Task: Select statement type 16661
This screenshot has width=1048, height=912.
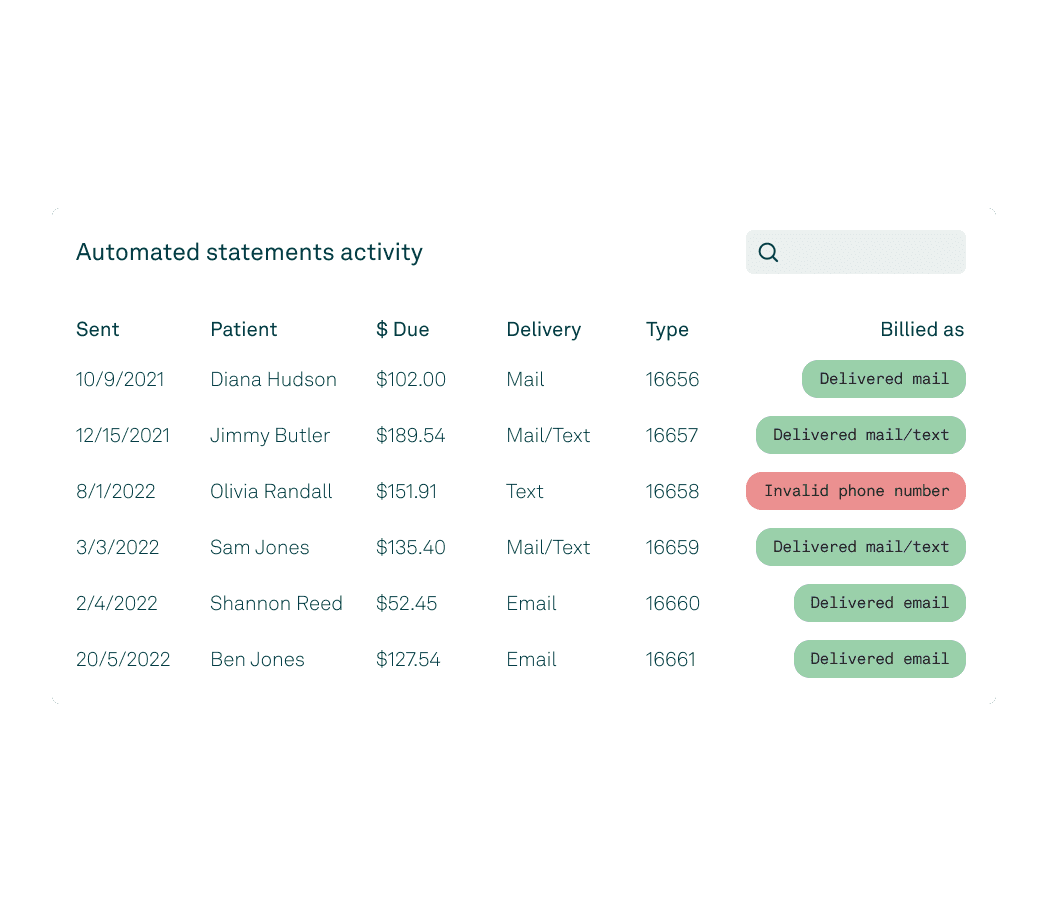Action: click(x=670, y=659)
